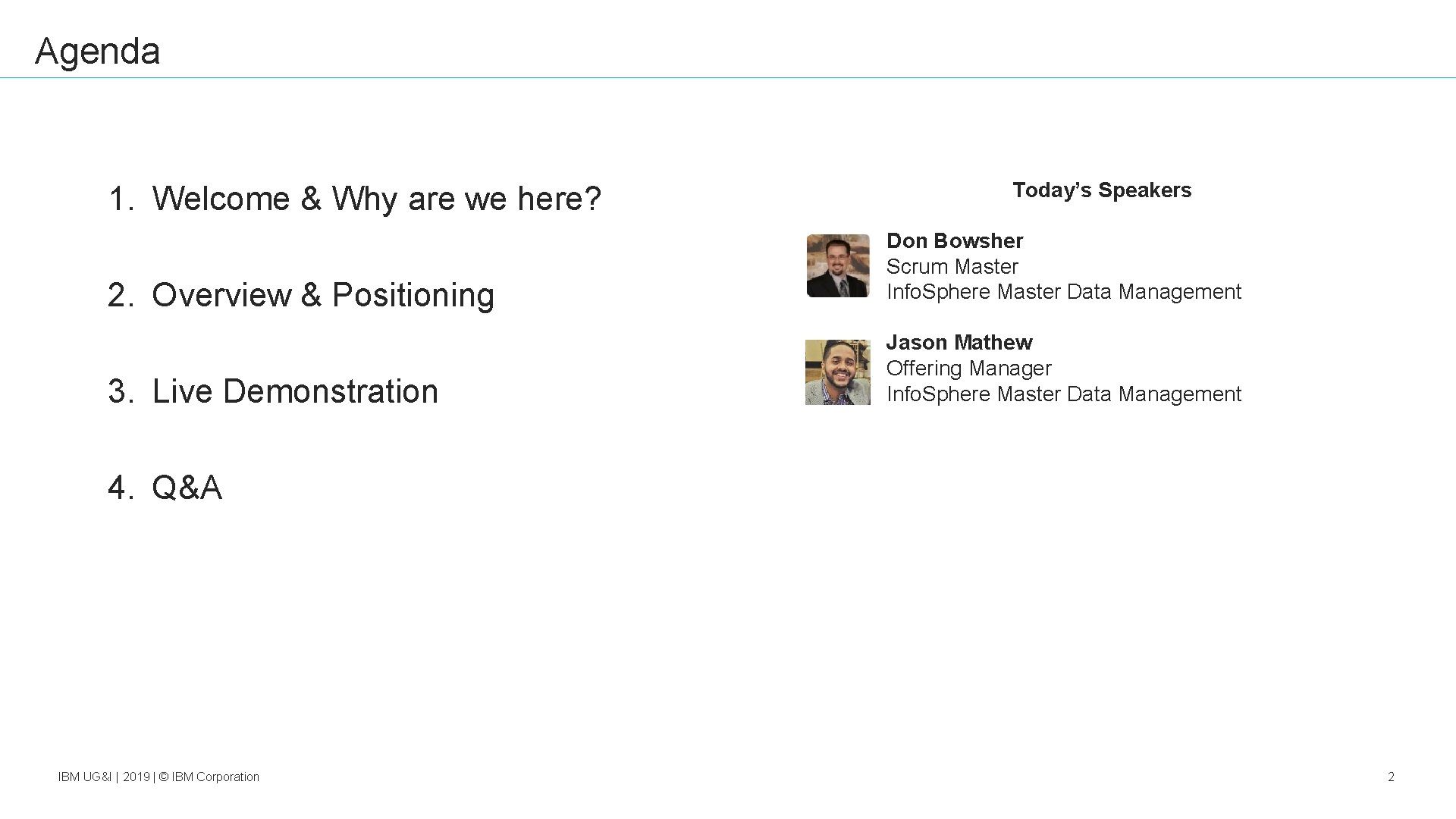Image resolution: width=1456 pixels, height=819 pixels.
Task: Click the teal divider line below Agenda
Action: point(728,77)
